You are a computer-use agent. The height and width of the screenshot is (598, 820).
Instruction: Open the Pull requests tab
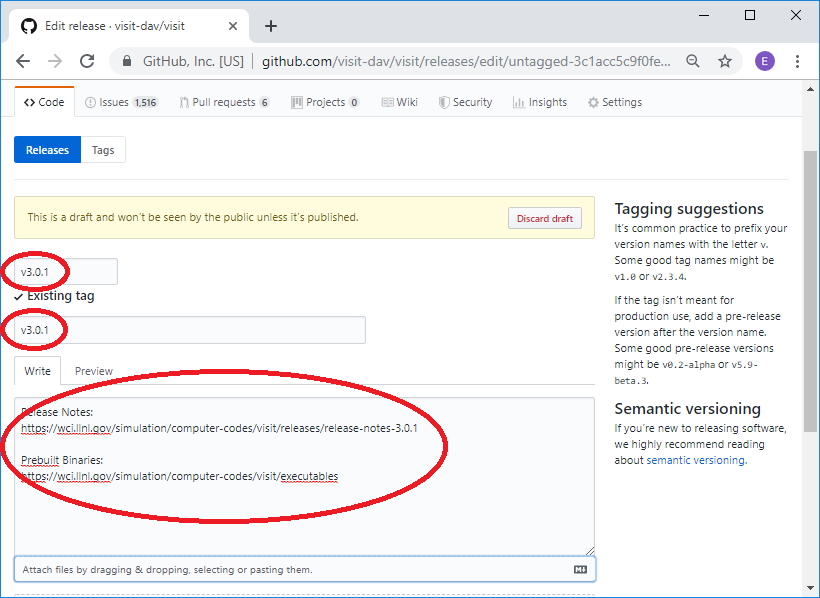(224, 102)
